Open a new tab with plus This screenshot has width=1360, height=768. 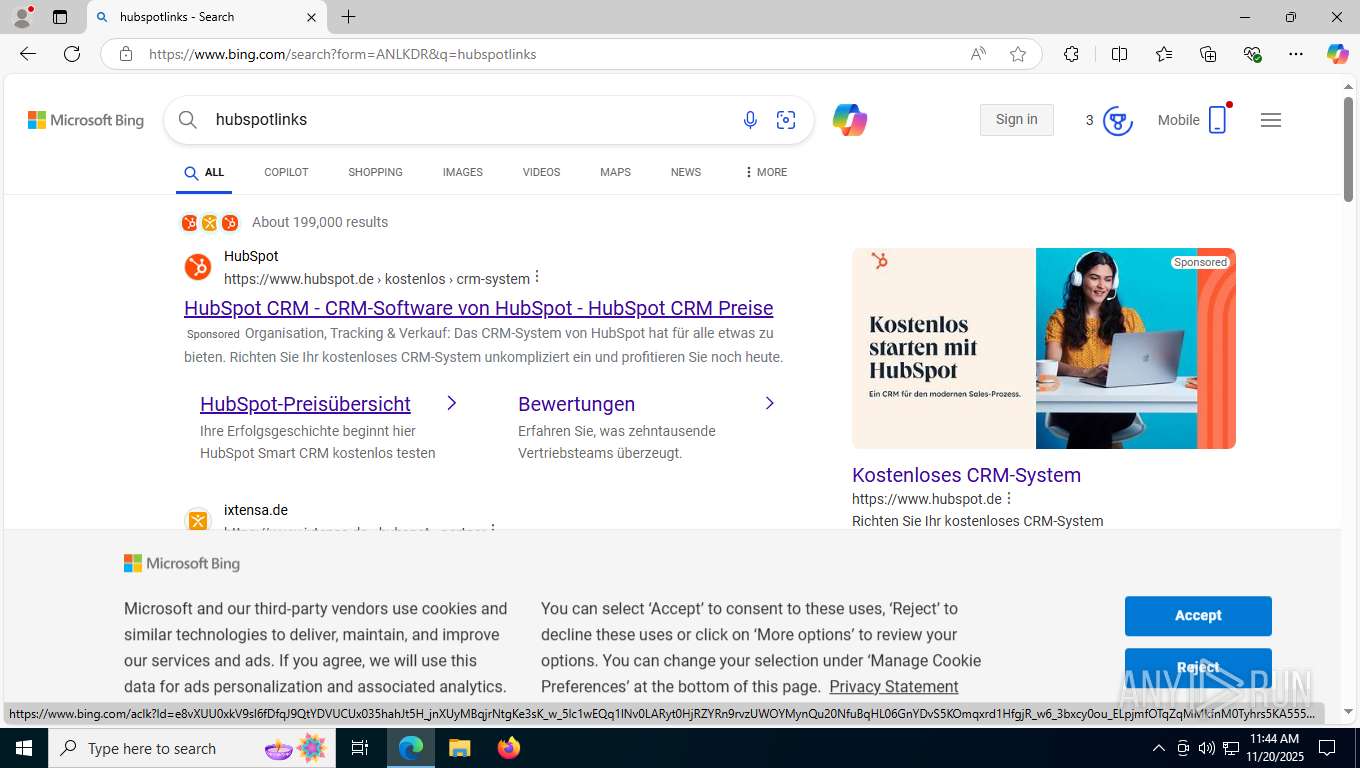pos(348,17)
